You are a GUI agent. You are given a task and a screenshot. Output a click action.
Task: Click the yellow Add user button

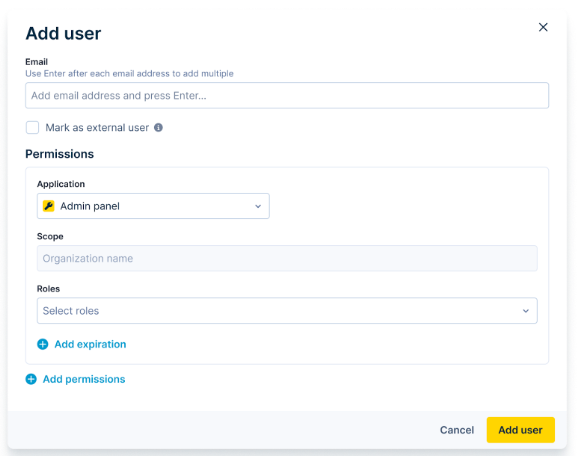520,430
